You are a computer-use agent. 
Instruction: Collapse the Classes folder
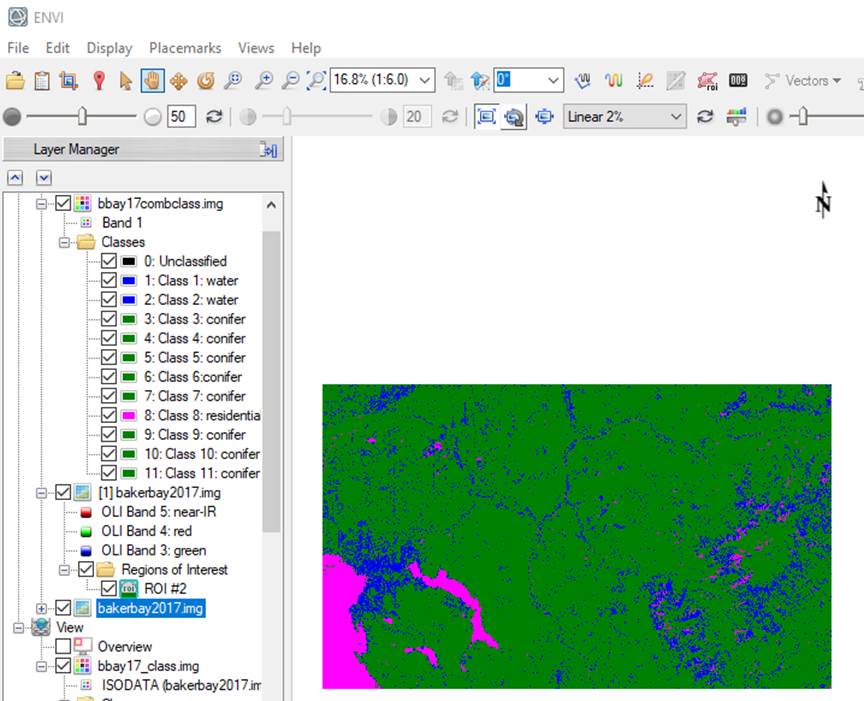coord(64,242)
